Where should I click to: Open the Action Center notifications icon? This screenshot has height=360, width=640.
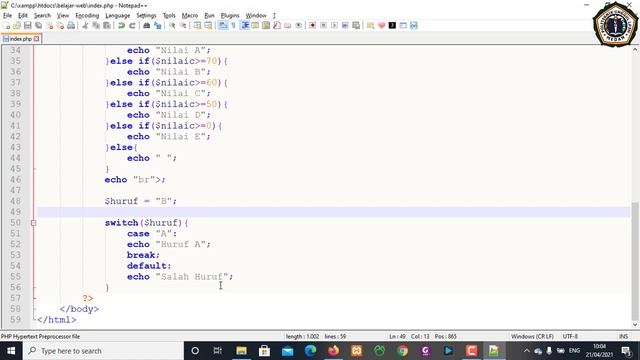click(627, 351)
